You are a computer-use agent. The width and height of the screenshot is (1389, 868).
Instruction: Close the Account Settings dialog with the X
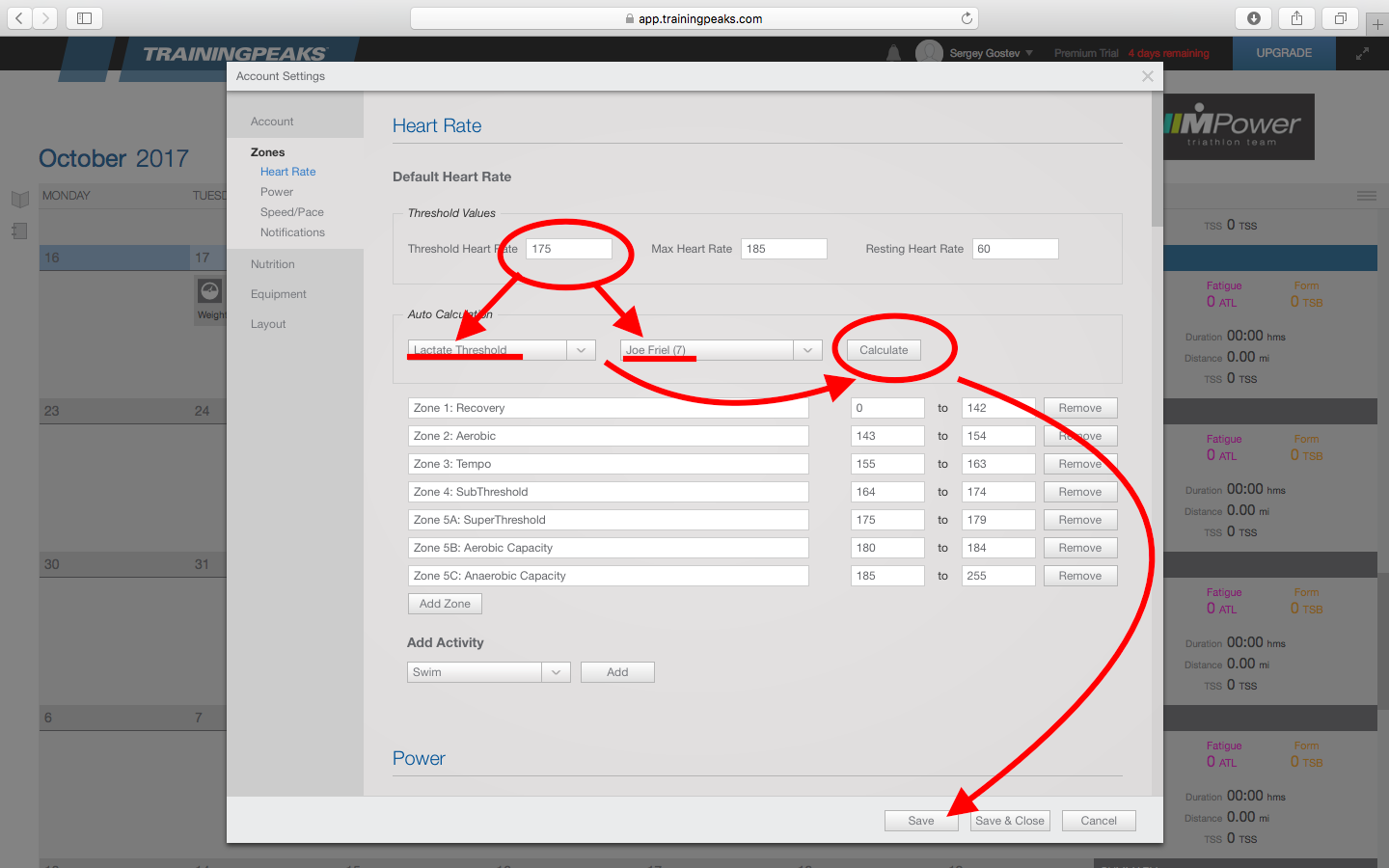pyautogui.click(x=1147, y=76)
